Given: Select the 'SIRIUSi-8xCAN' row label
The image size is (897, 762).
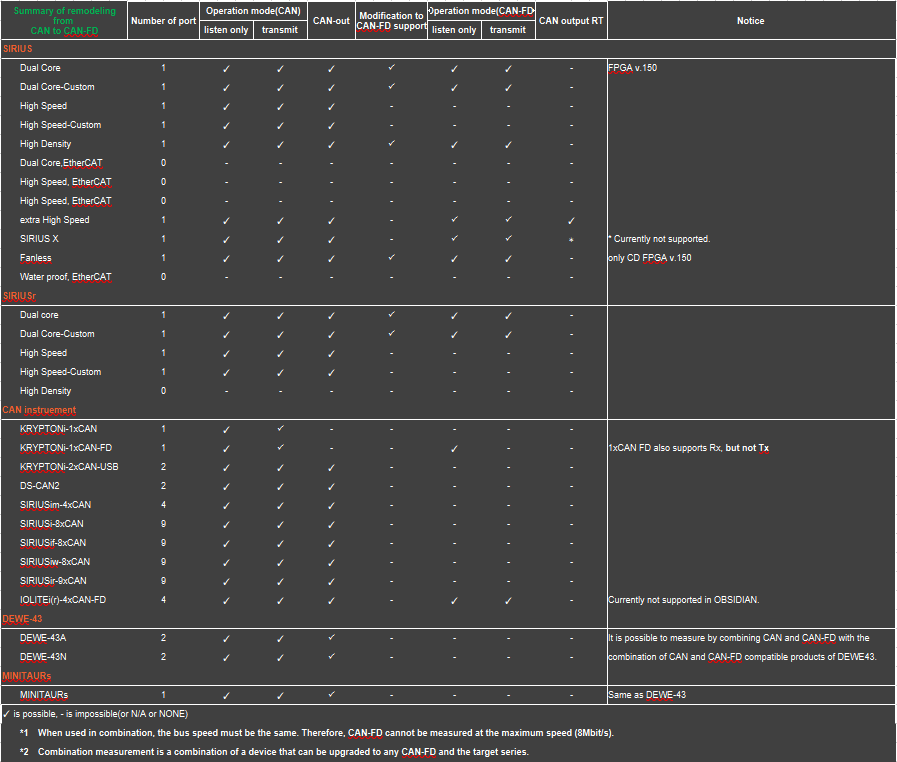Looking at the screenshot, I should click(51, 523).
